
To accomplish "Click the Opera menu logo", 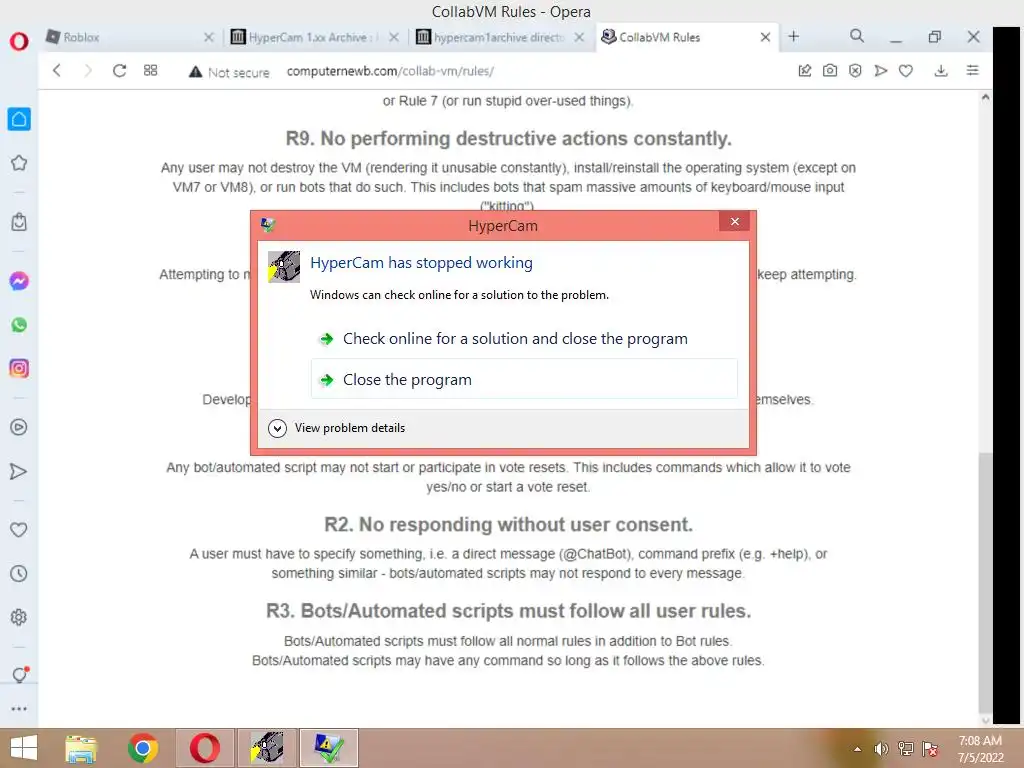I will (x=19, y=42).
